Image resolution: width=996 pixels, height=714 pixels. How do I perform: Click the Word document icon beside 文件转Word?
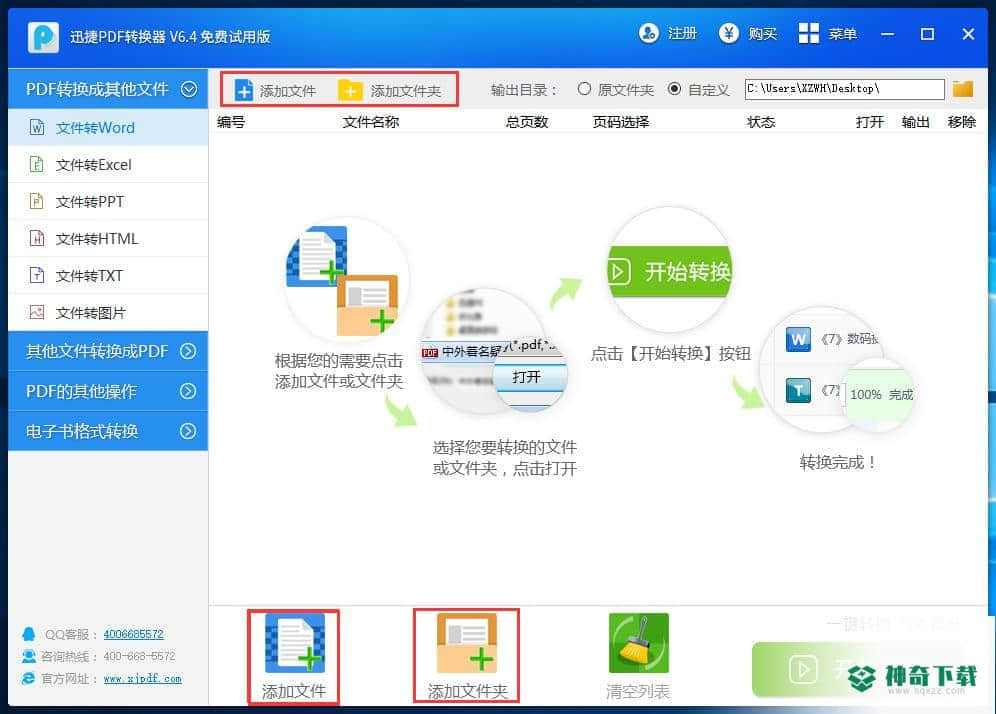point(37,128)
